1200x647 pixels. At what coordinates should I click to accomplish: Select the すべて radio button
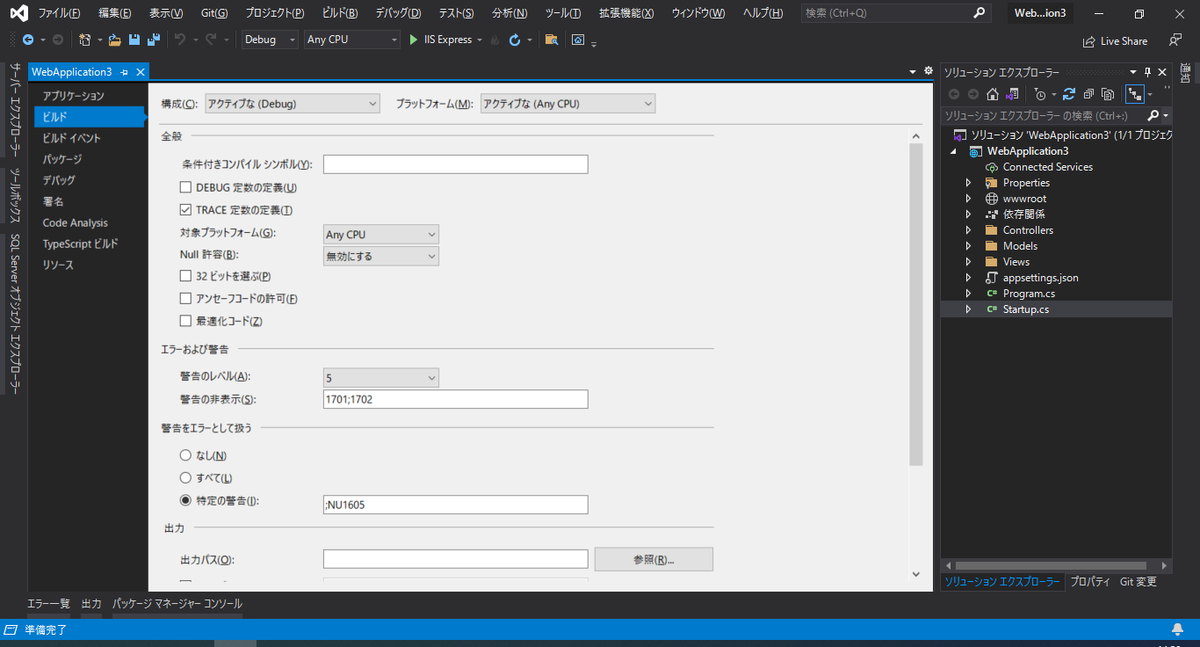(x=185, y=478)
